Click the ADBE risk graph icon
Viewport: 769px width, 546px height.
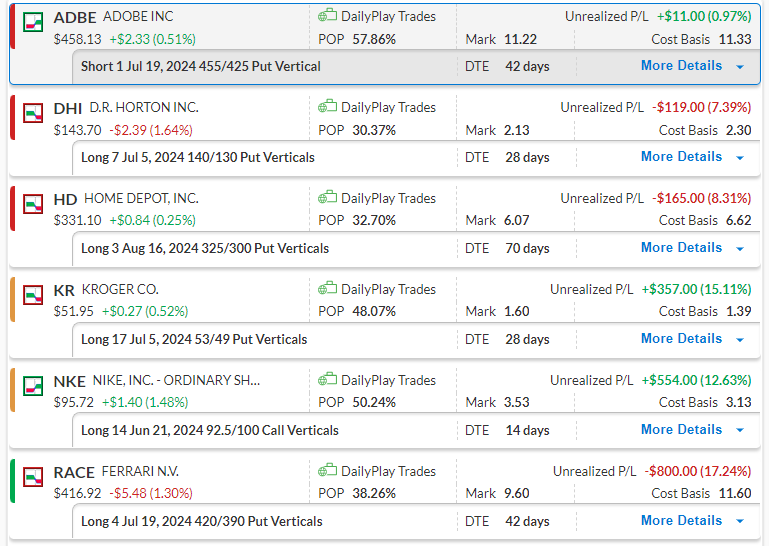[33, 22]
